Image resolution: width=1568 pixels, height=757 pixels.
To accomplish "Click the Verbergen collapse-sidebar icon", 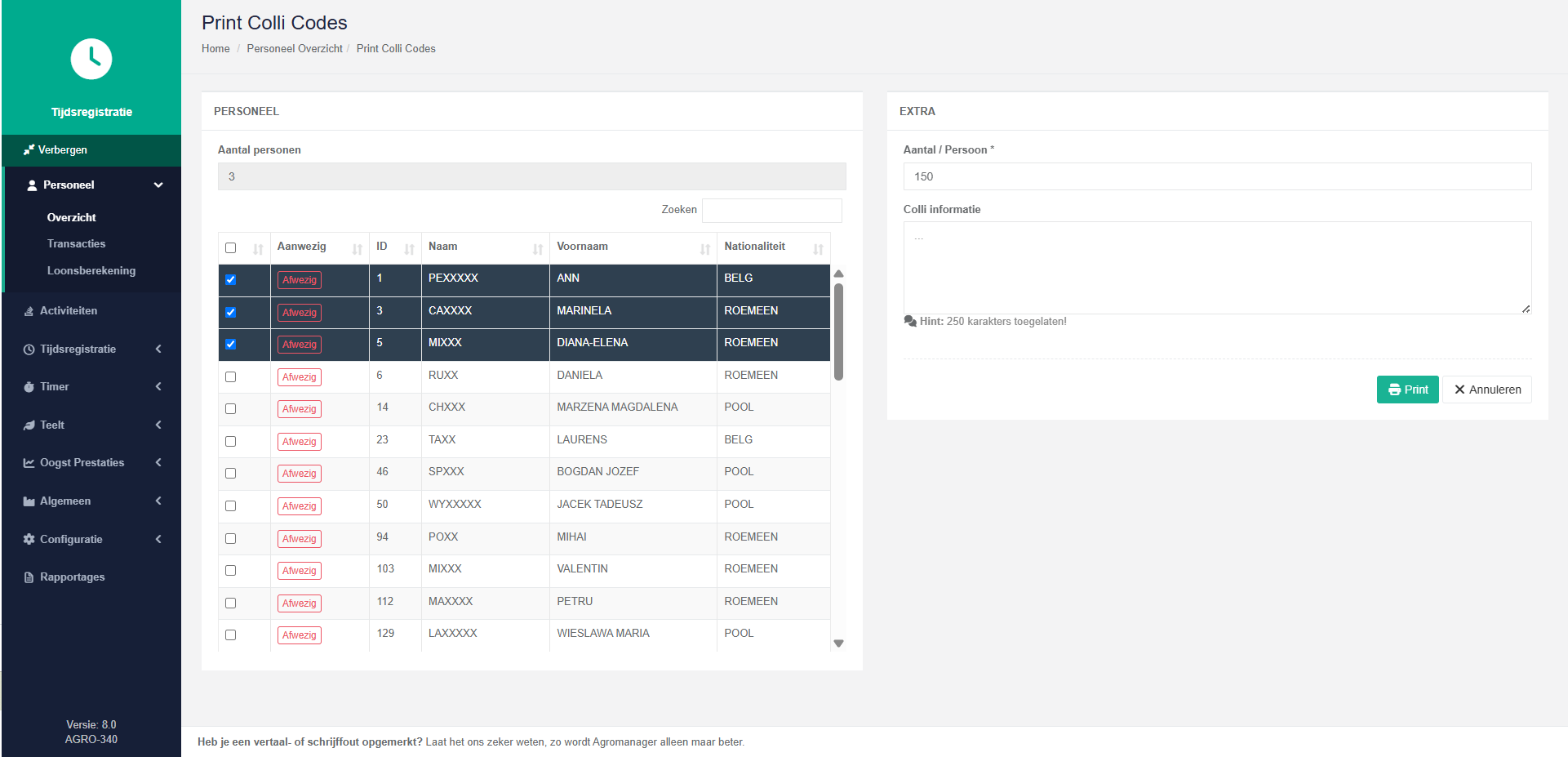I will [29, 149].
